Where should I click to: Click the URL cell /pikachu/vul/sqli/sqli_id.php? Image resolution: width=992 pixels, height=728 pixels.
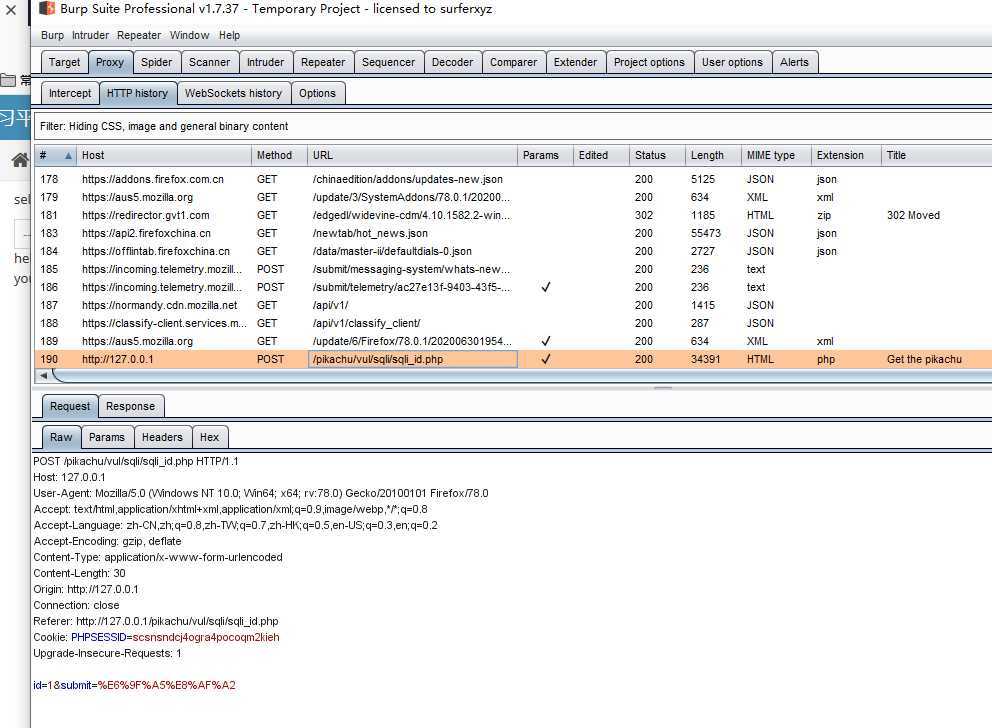[412, 359]
